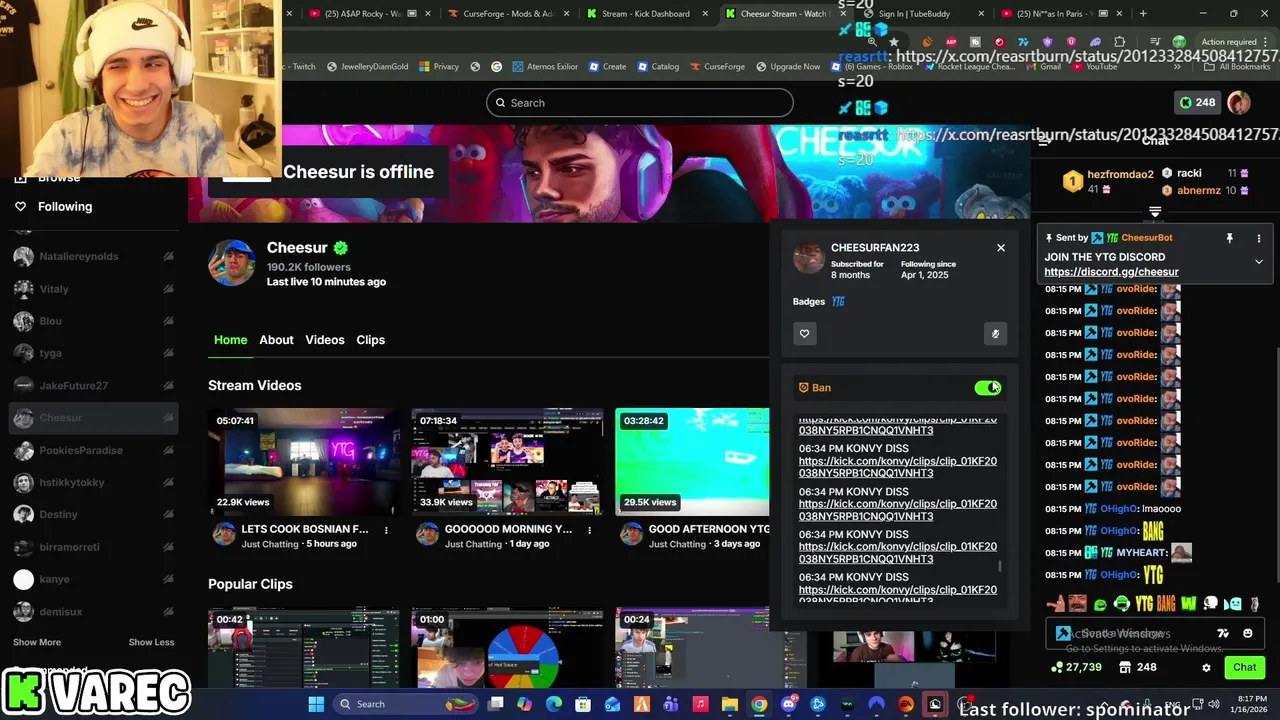Open the 07:18:34 stream video thumbnail
The image size is (1280, 720).
(507, 462)
